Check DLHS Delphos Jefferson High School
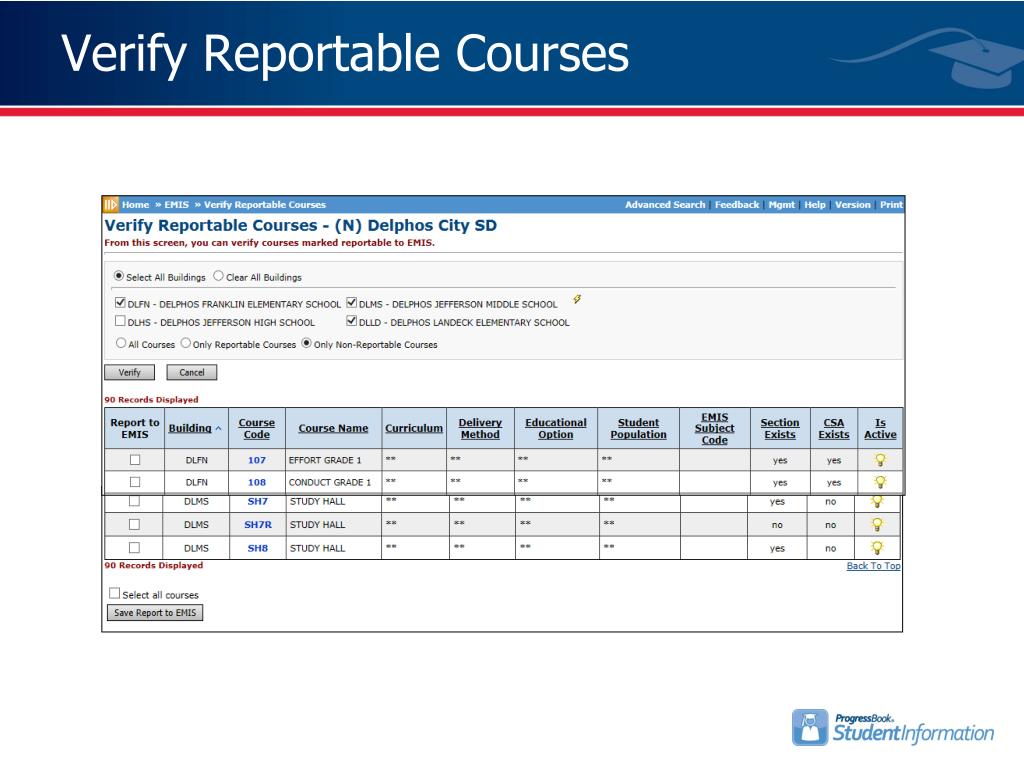 [x=120, y=321]
